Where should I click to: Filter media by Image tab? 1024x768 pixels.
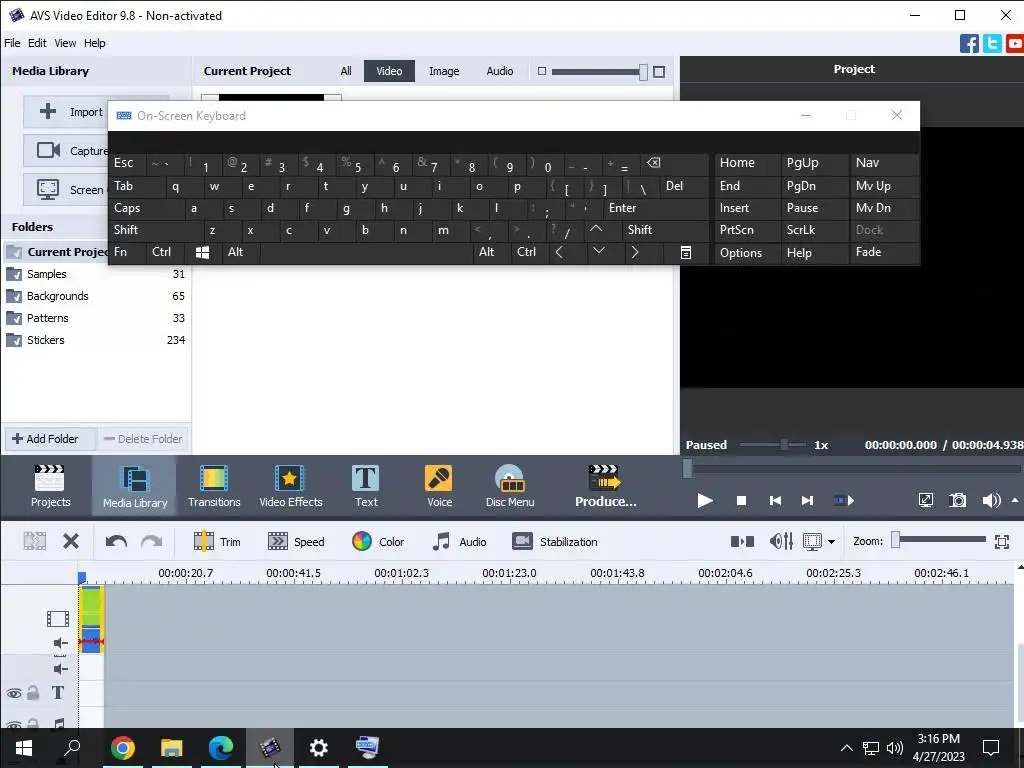tap(444, 71)
